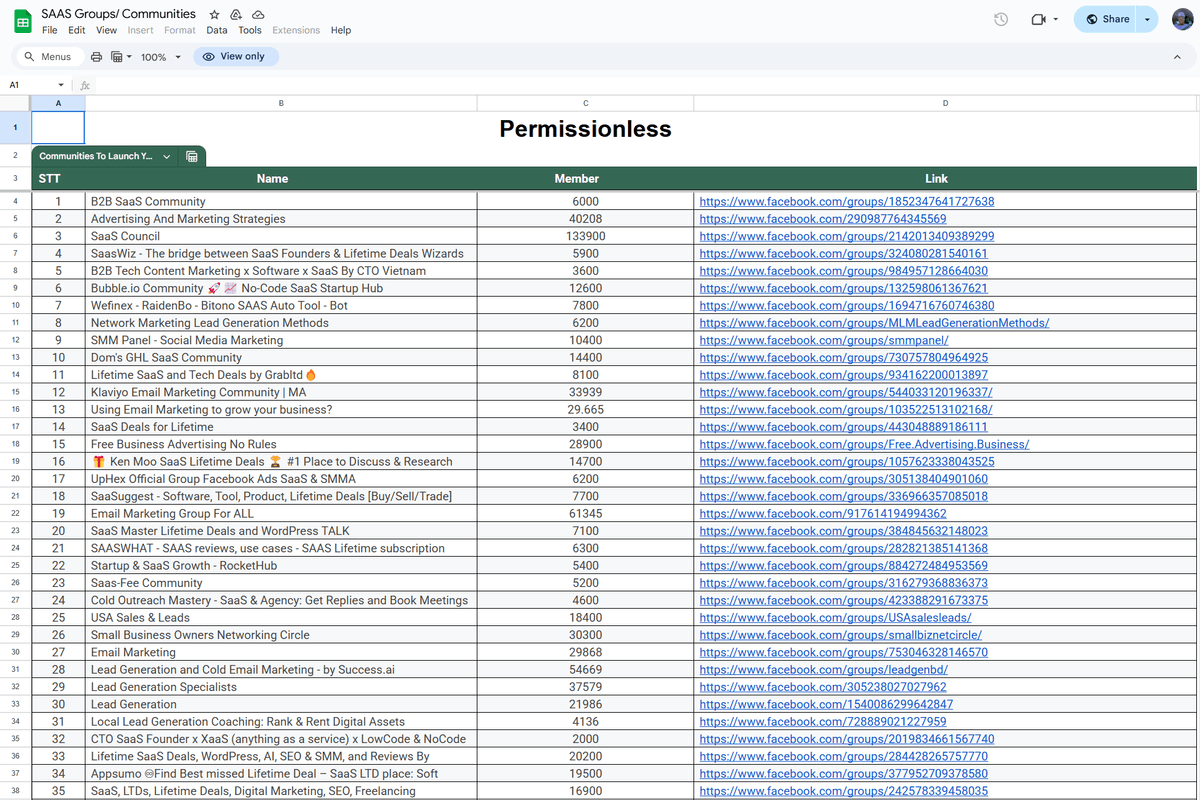This screenshot has height=800, width=1200.
Task: Click the Member table header cell
Action: (585, 179)
